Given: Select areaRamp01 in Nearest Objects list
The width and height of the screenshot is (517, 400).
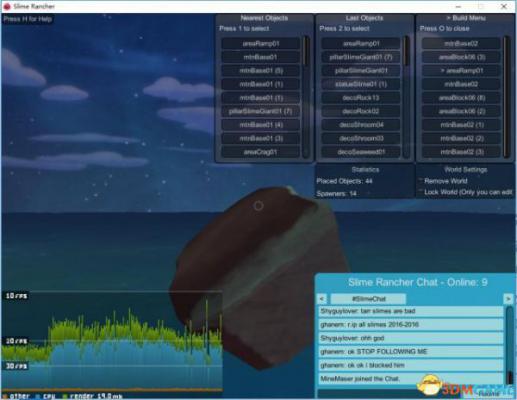Looking at the screenshot, I should (261, 44).
